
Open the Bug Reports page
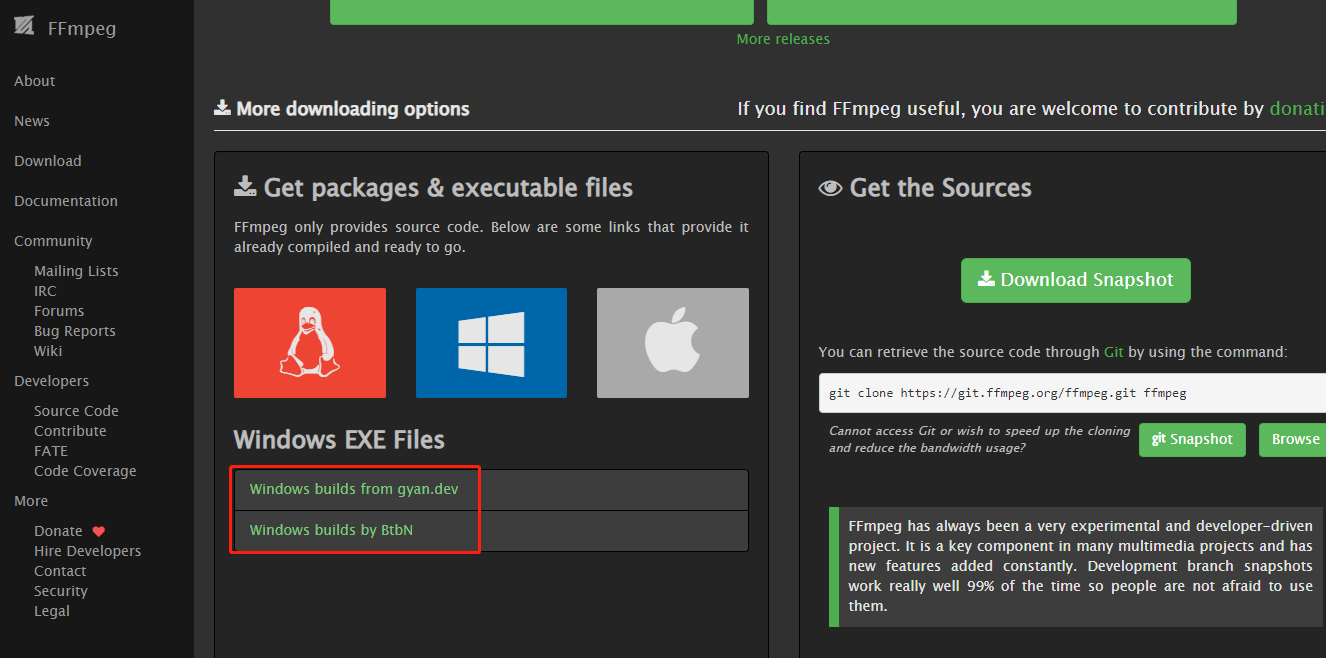[x=74, y=330]
